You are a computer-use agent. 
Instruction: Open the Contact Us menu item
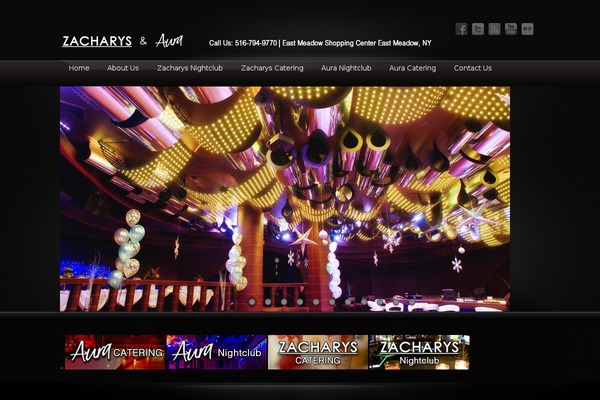(473, 68)
